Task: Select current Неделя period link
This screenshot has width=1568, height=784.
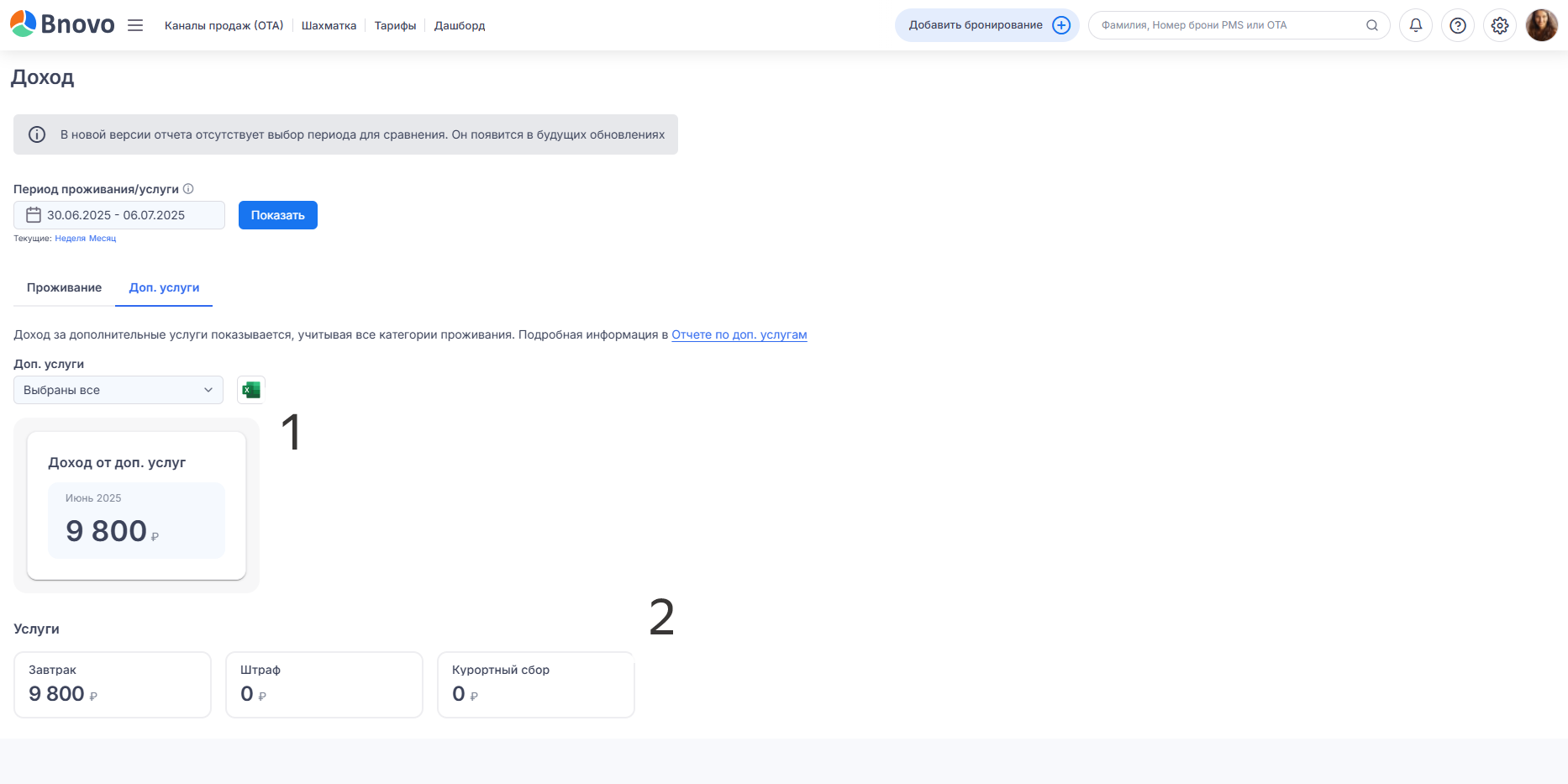Action: pos(70,239)
